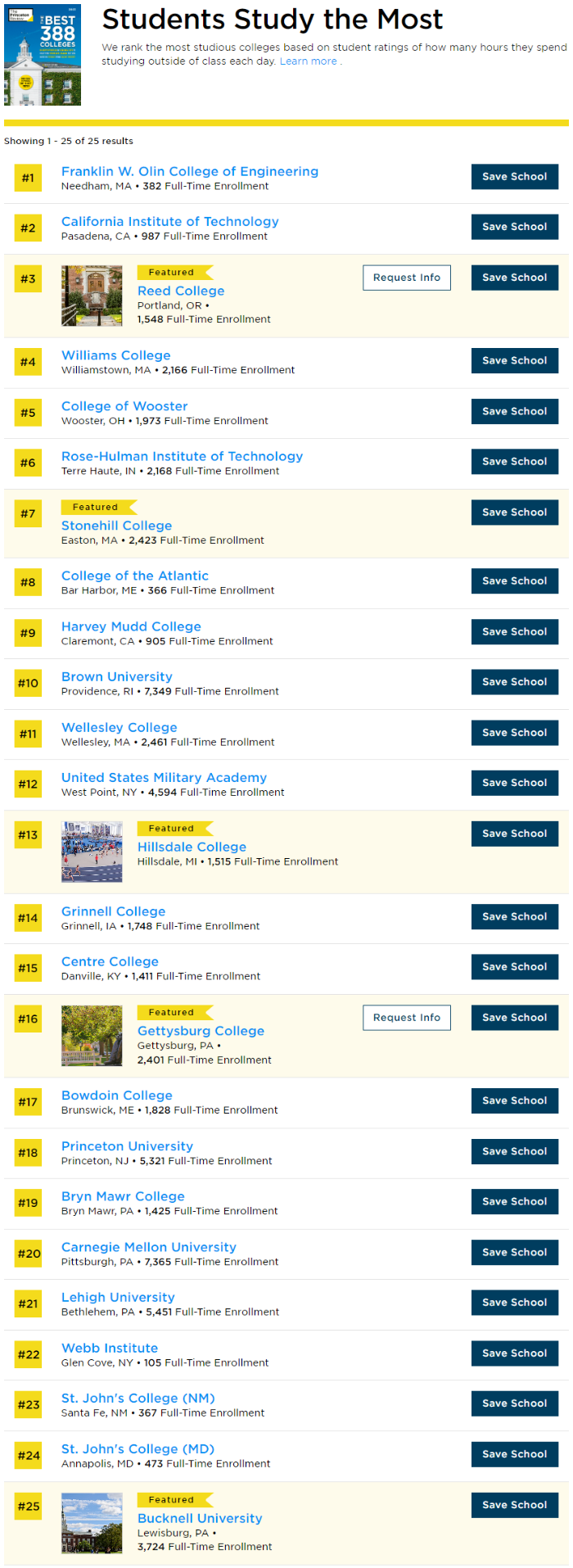Open St. John's College (NM)
The image size is (573, 1568).
tap(138, 1399)
